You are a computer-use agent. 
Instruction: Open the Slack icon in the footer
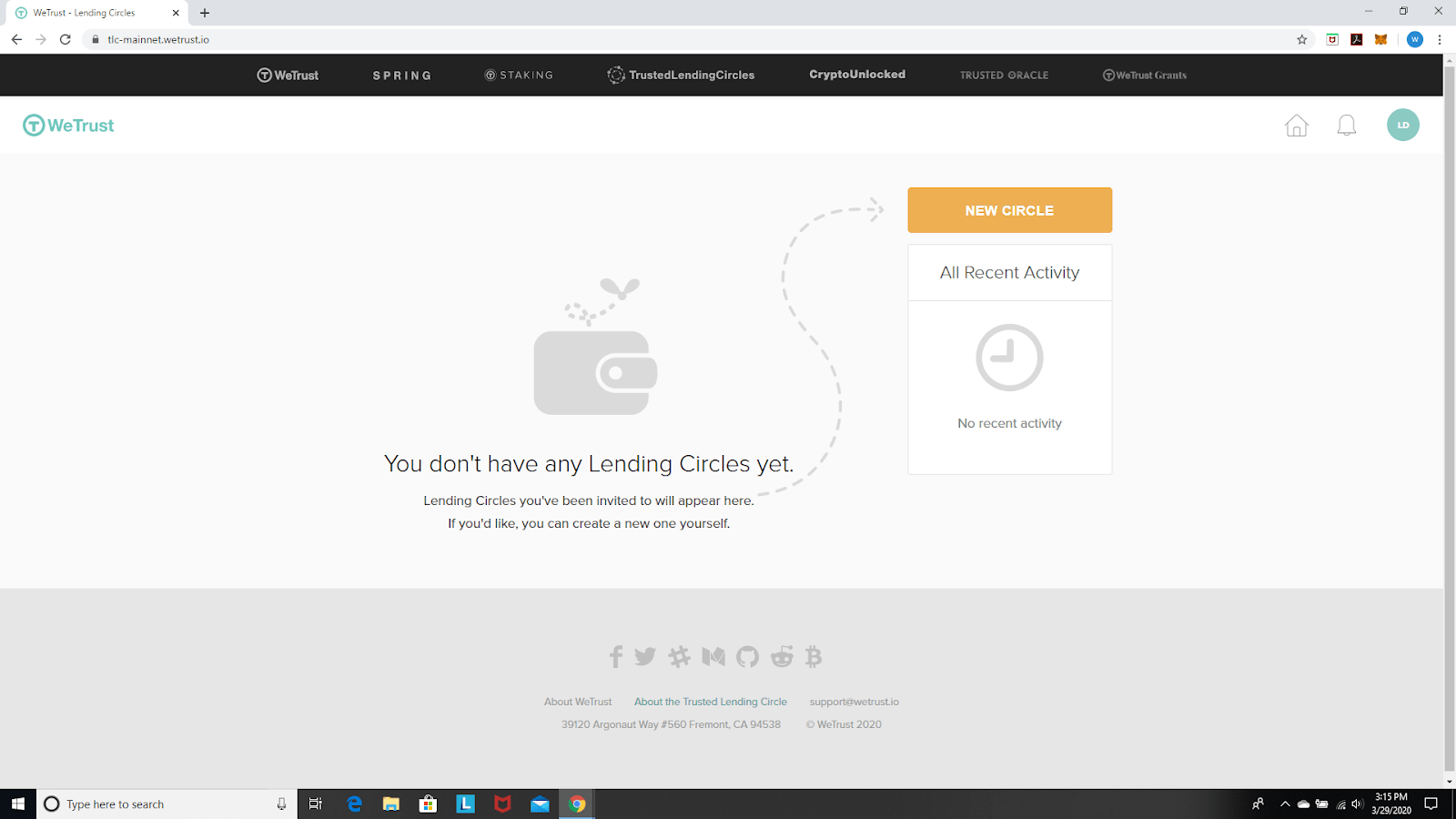679,656
